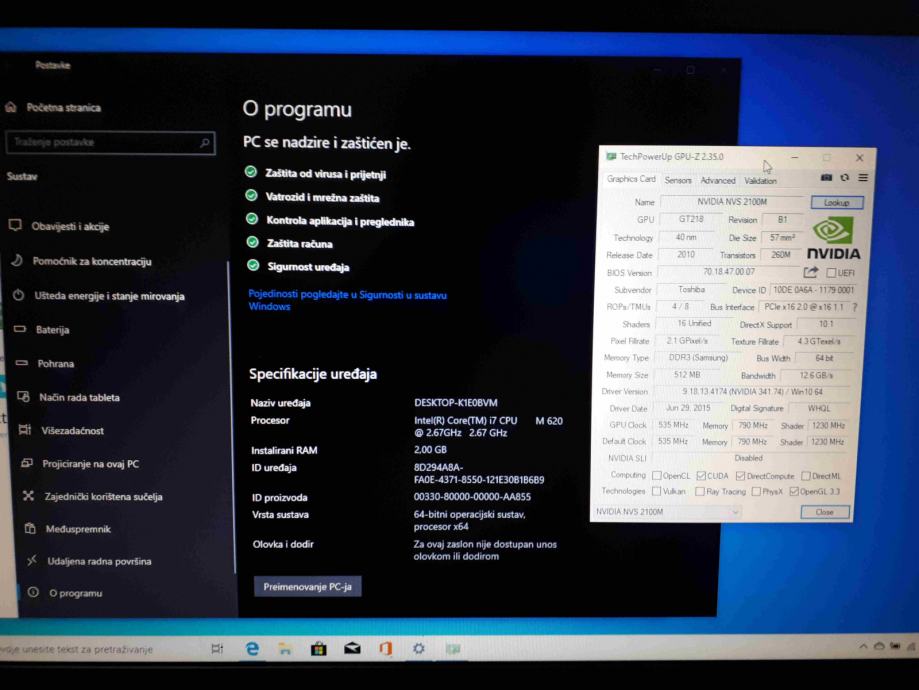The width and height of the screenshot is (919, 690).
Task: Click Zaštita od virusa i prijetnji
Action: (x=325, y=174)
